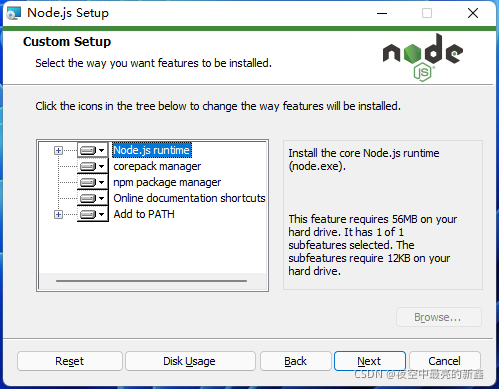Expand the Add to PATH tree node
Screen dimensions: 499x389
coord(58,214)
